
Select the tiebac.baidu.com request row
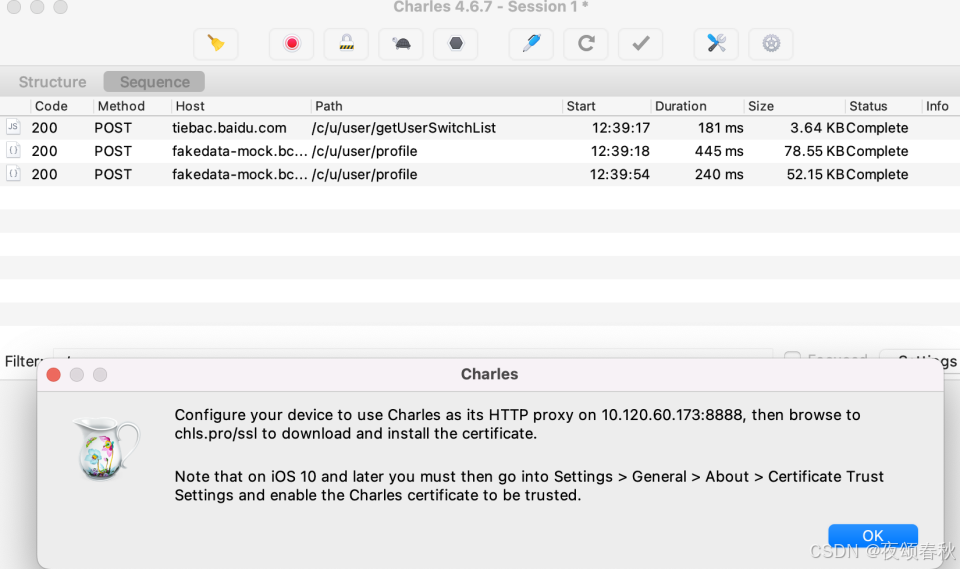click(x=480, y=128)
